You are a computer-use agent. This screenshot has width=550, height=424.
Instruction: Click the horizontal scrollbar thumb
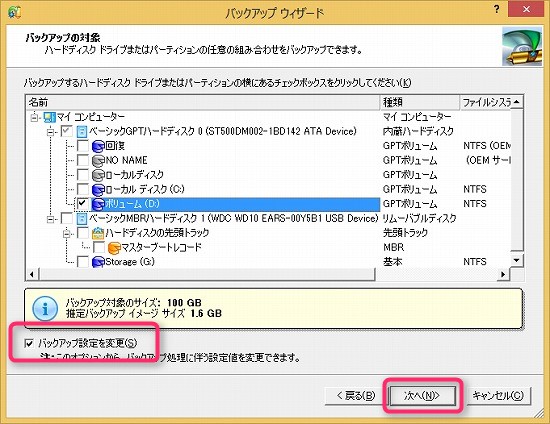click(207, 274)
